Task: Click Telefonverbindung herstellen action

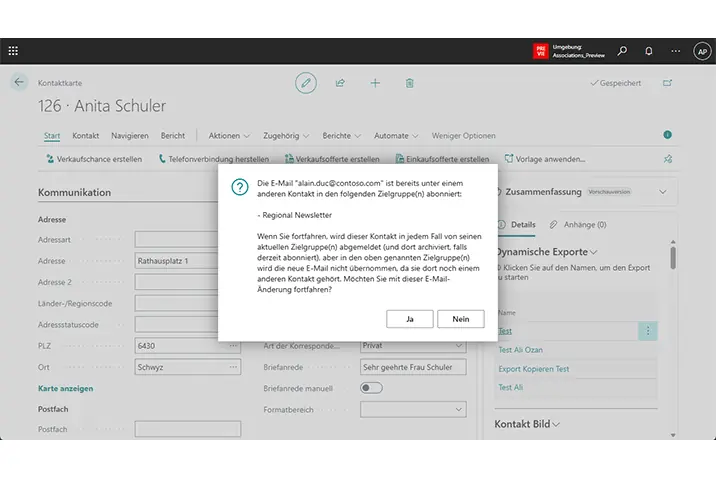Action: click(x=214, y=159)
